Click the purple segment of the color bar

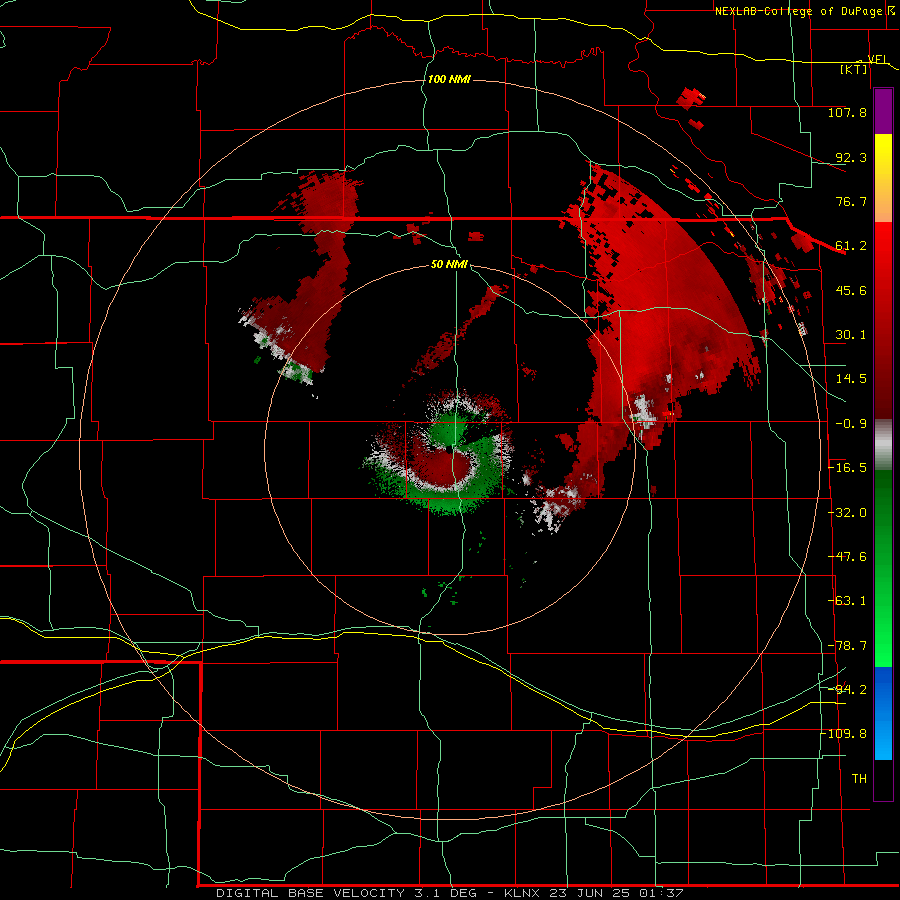883,112
